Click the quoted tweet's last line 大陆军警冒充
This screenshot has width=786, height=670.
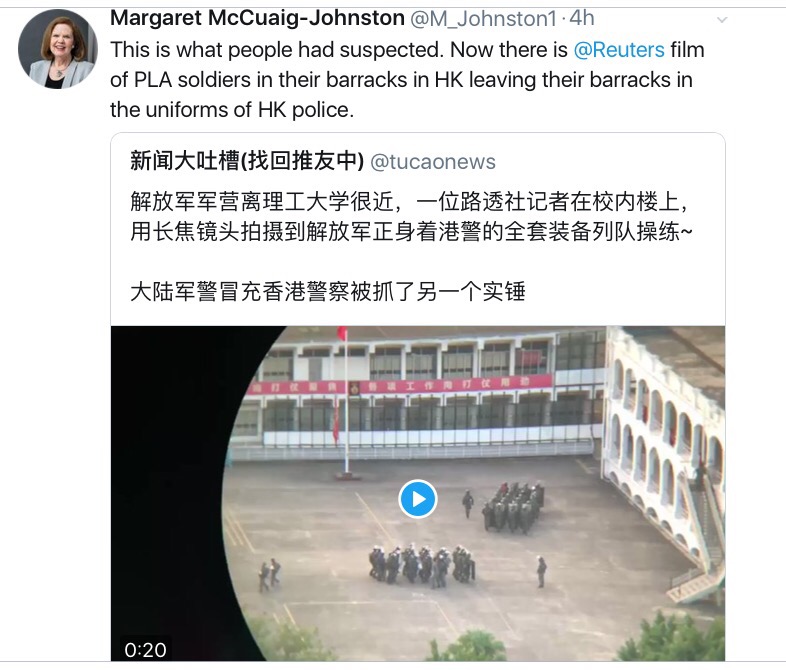coord(327,292)
